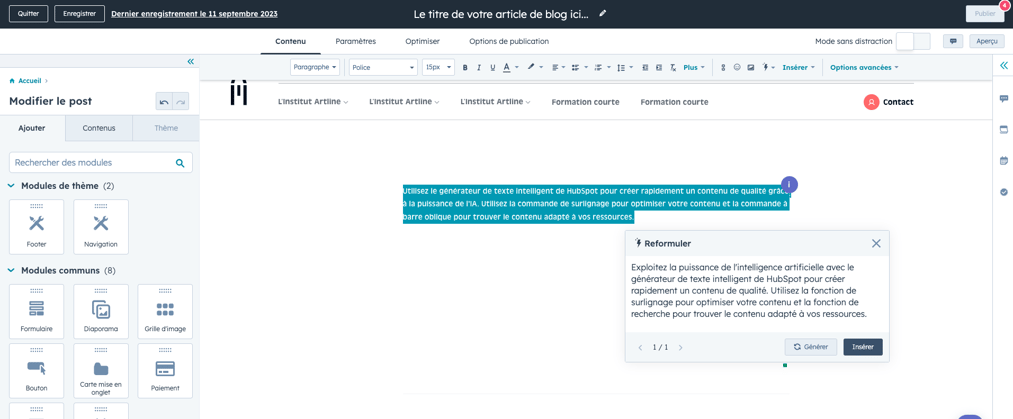Viewport: 1013px width, 419px height.
Task: Collapse the Modules de thème section
Action: [11, 186]
